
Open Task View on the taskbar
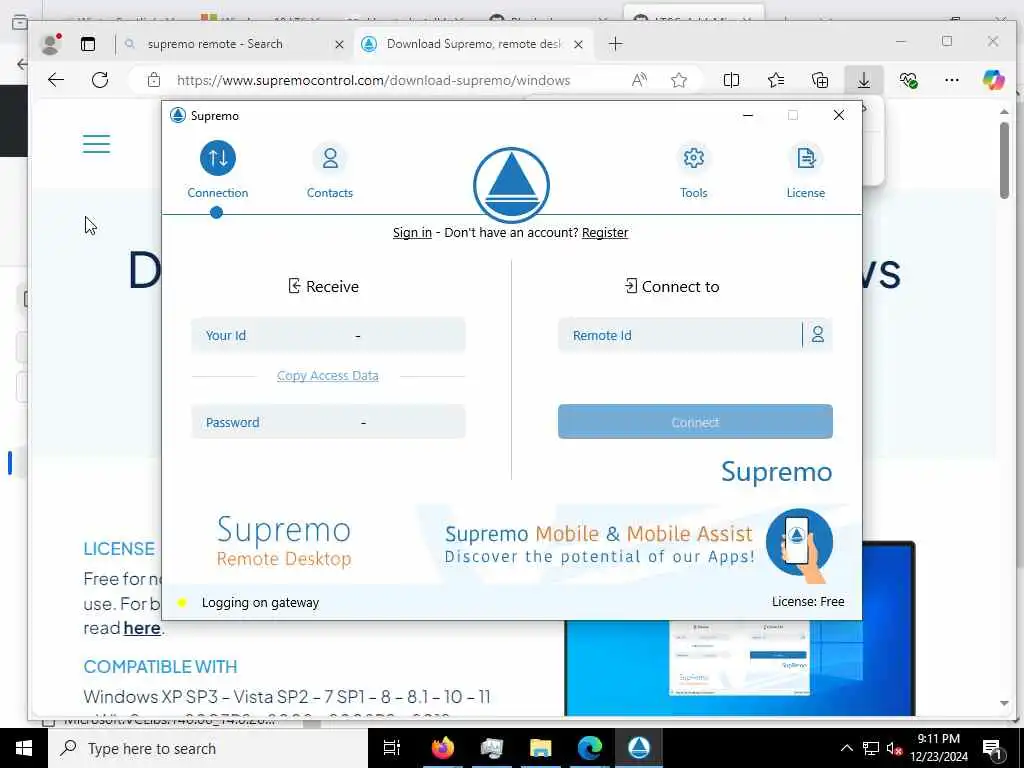pos(392,748)
